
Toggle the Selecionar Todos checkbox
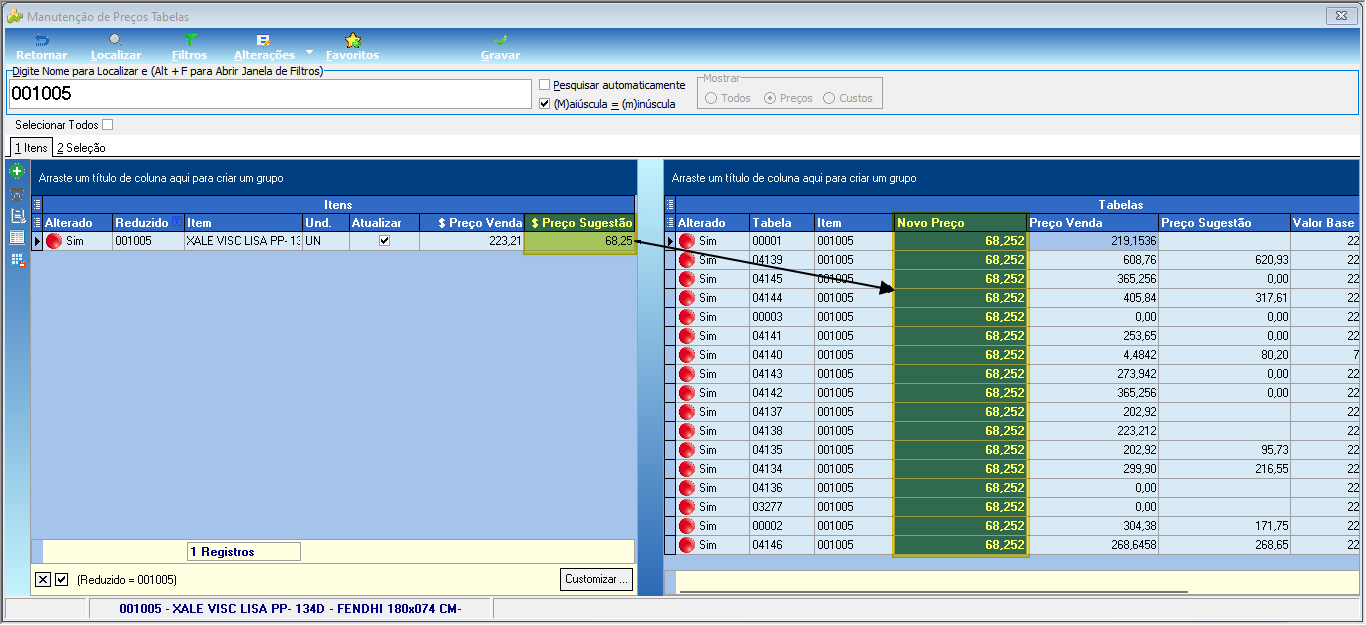(x=108, y=125)
